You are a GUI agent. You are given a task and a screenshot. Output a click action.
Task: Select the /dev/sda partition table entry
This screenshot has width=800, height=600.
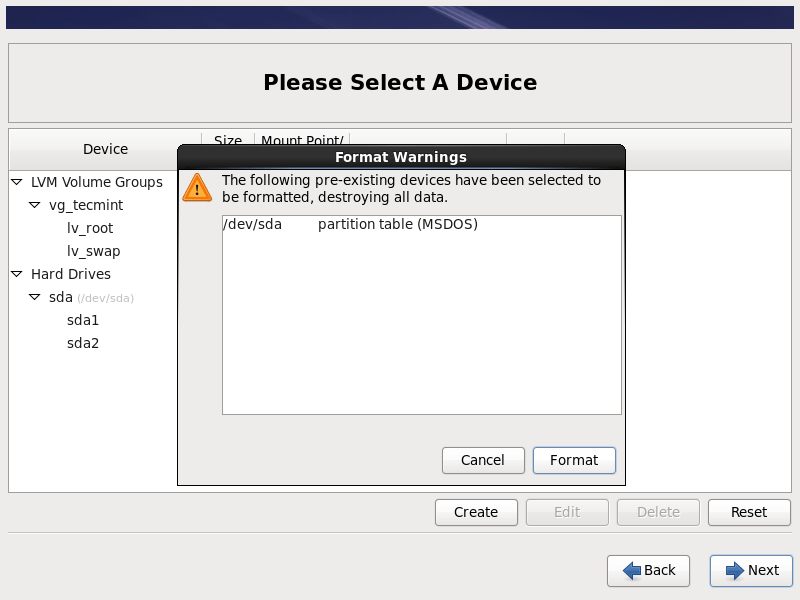pos(350,224)
